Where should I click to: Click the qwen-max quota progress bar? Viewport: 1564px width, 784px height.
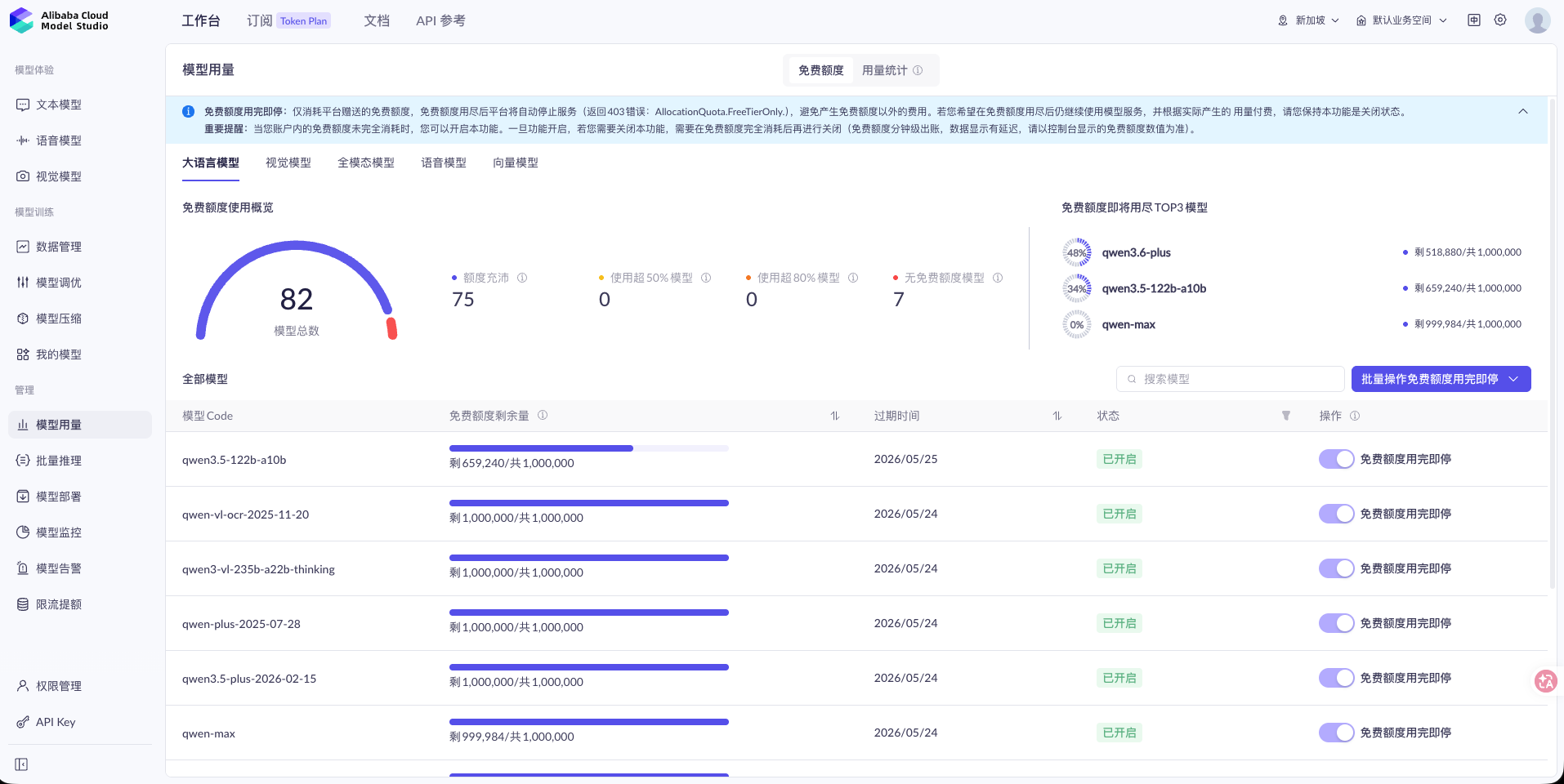(x=589, y=722)
